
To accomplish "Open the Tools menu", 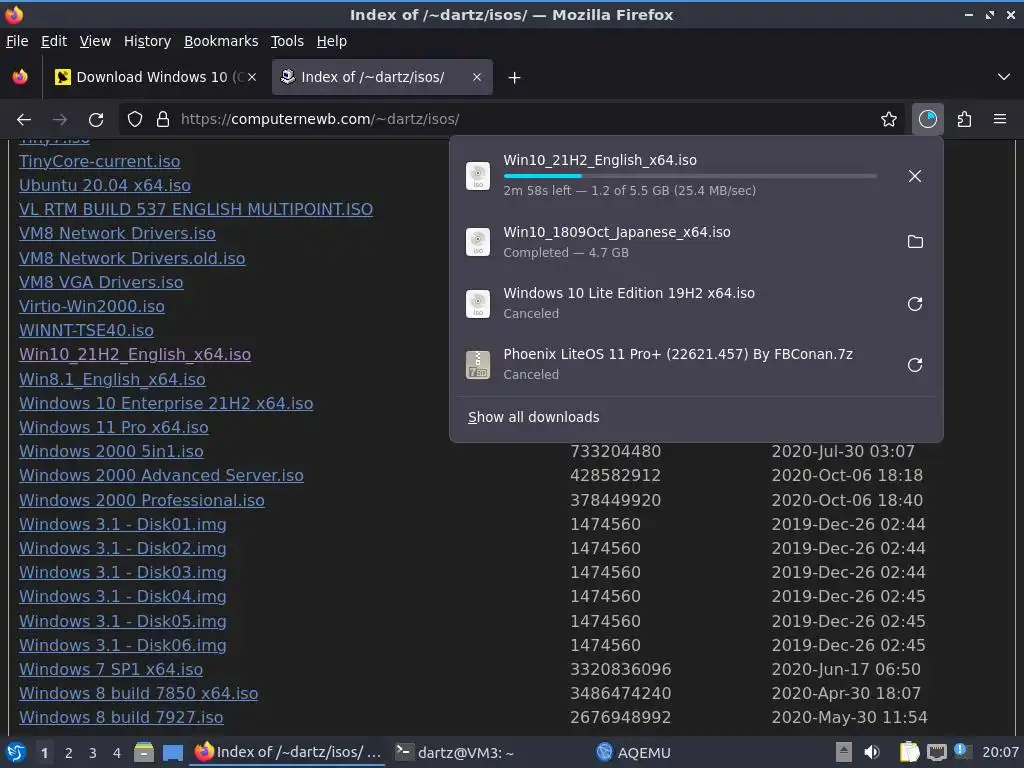I will click(x=287, y=41).
